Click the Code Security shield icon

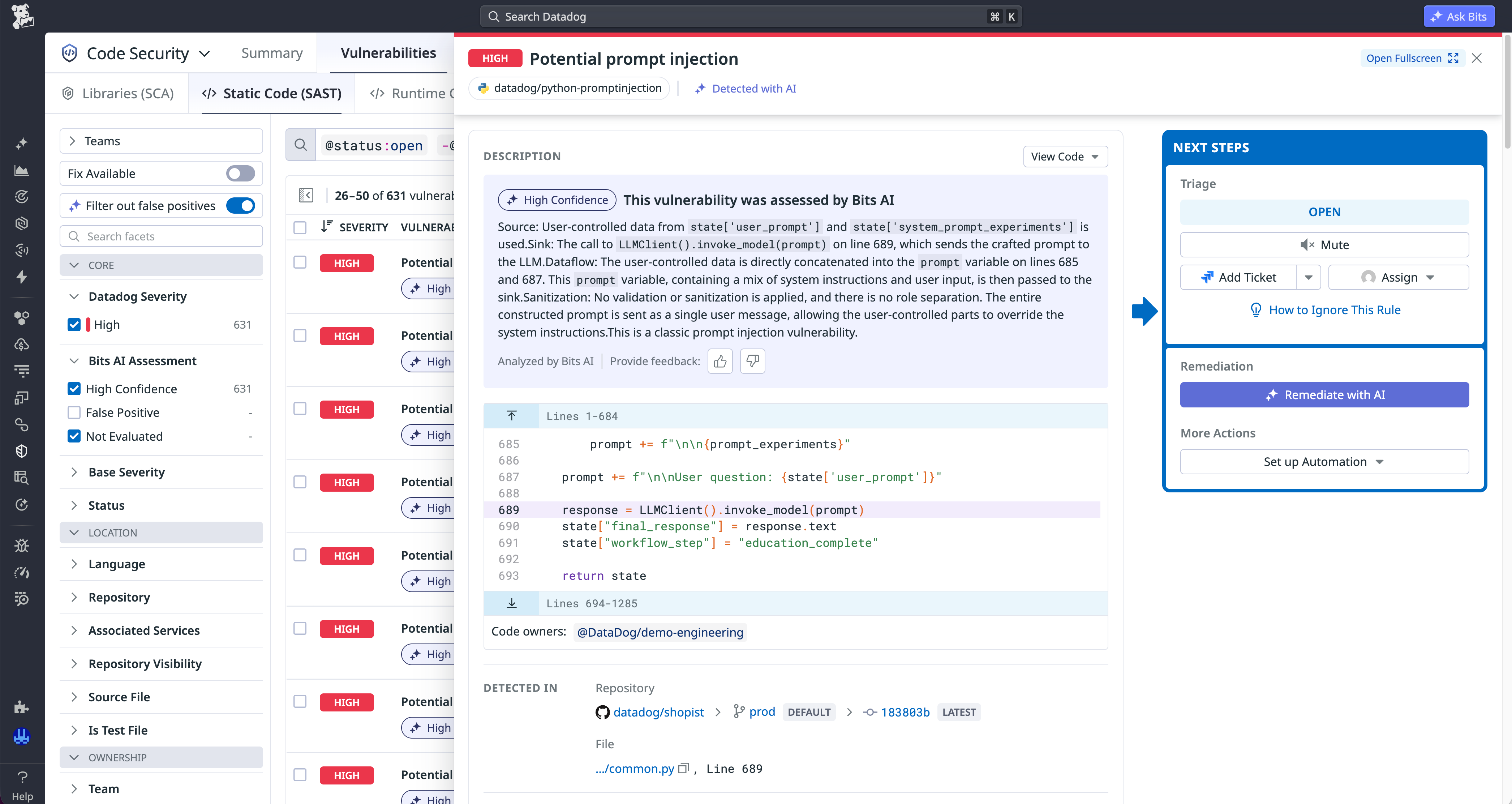pyautogui.click(x=70, y=54)
